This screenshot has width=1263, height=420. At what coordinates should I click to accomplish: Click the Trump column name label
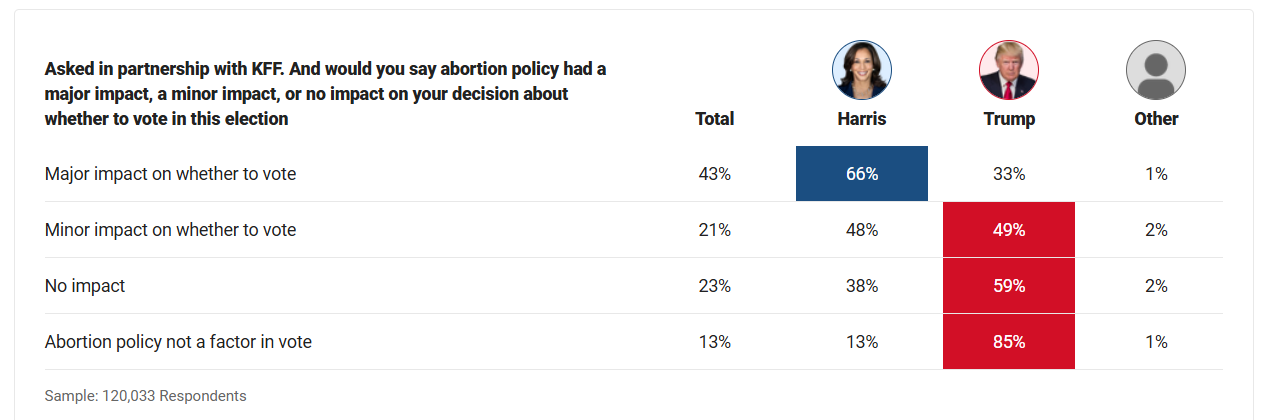tap(1009, 119)
